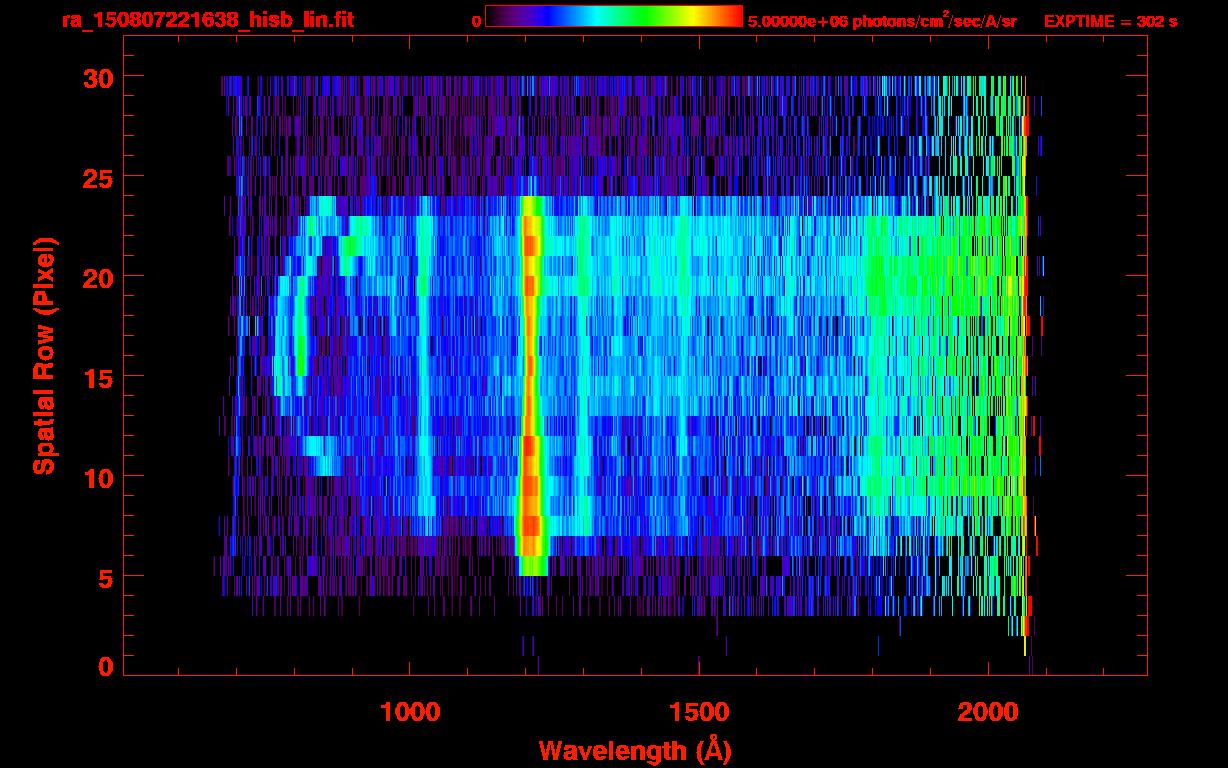Click the filename ra_150807221638_hisb_lin.fit
This screenshot has height=768, width=1228.
click(x=207, y=20)
